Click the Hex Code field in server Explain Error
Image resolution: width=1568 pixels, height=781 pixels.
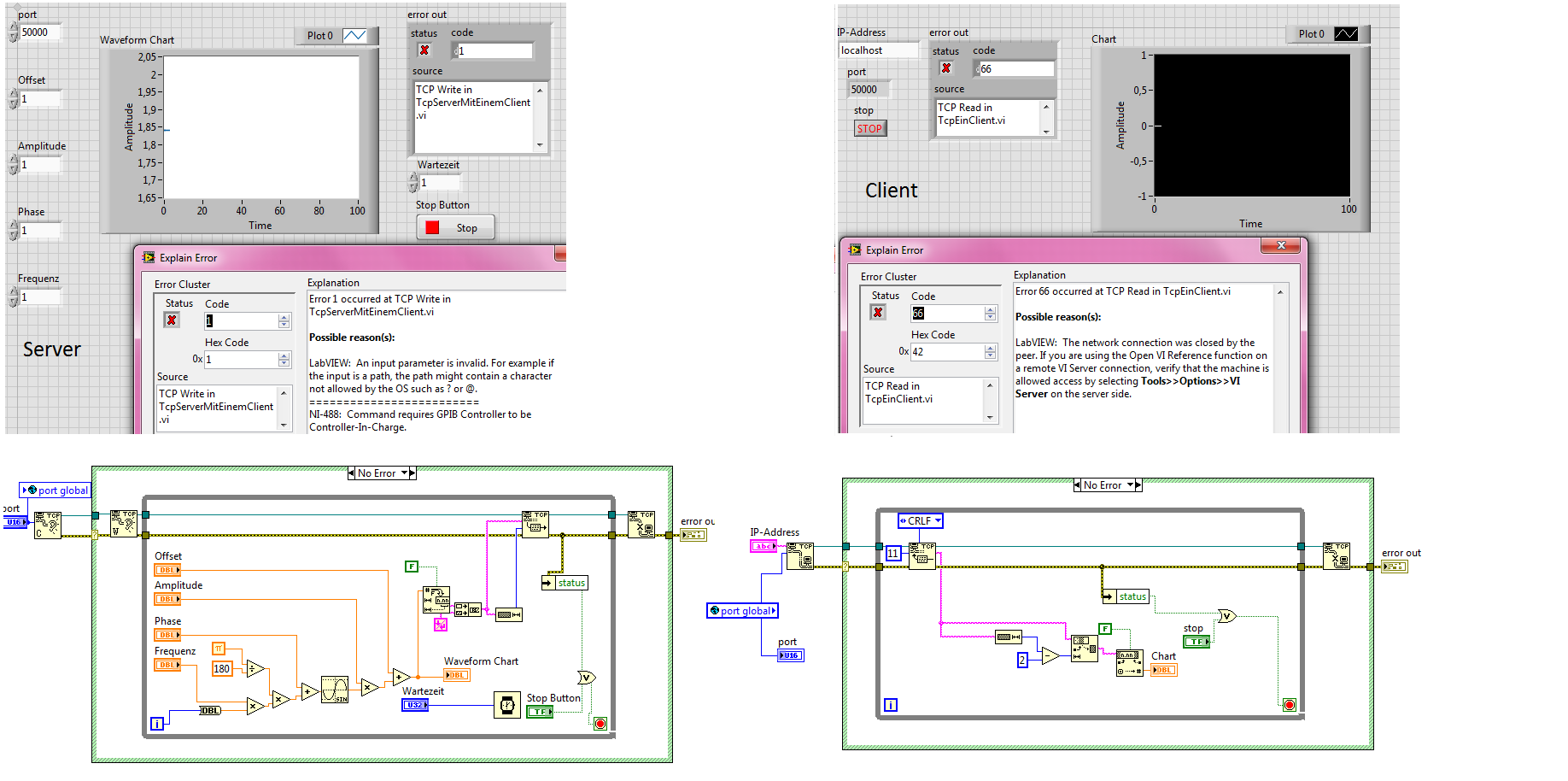click(241, 360)
